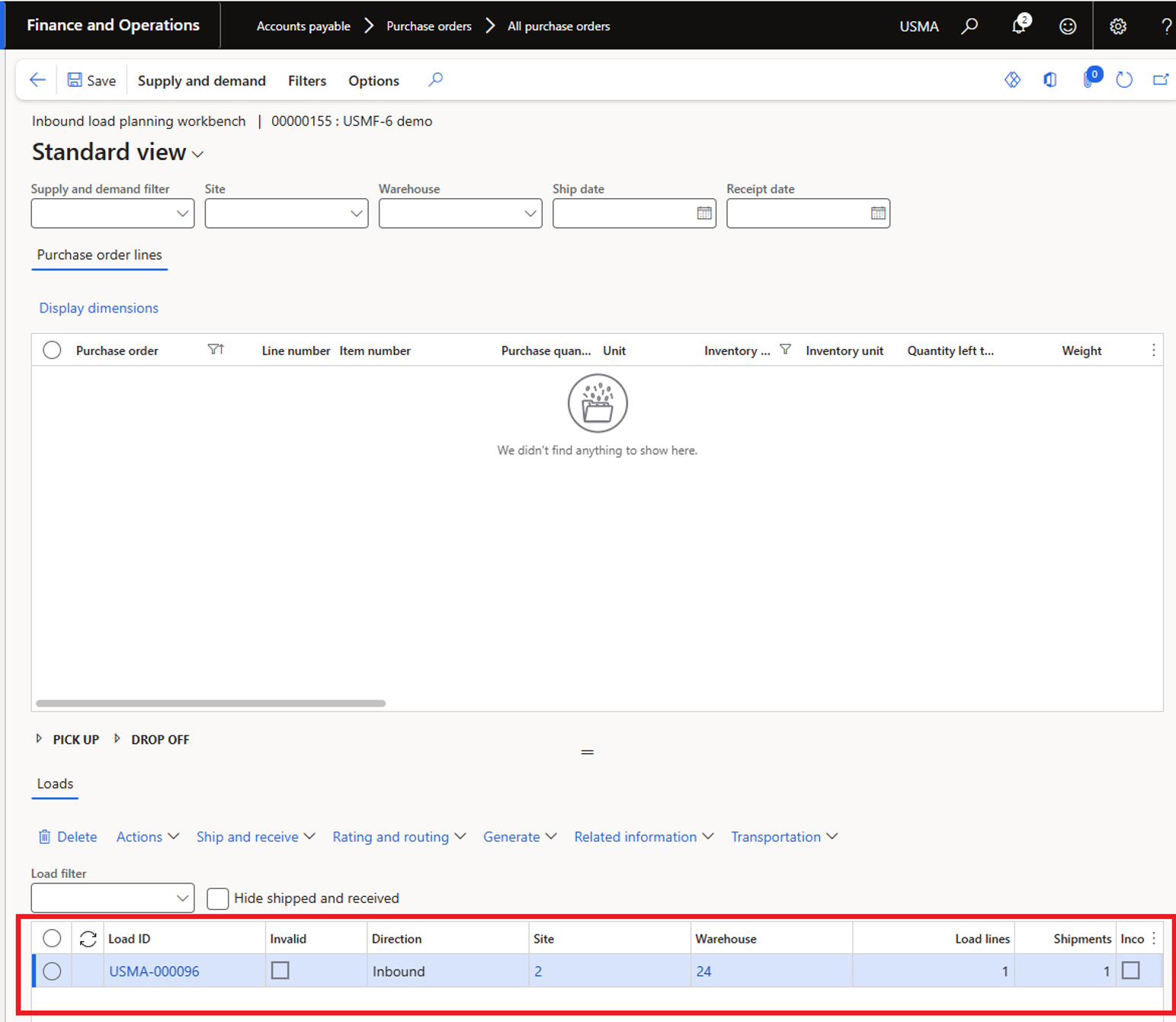Click the feedback smiley icon
Viewport: 1176px width, 1022px height.
pos(1068,26)
